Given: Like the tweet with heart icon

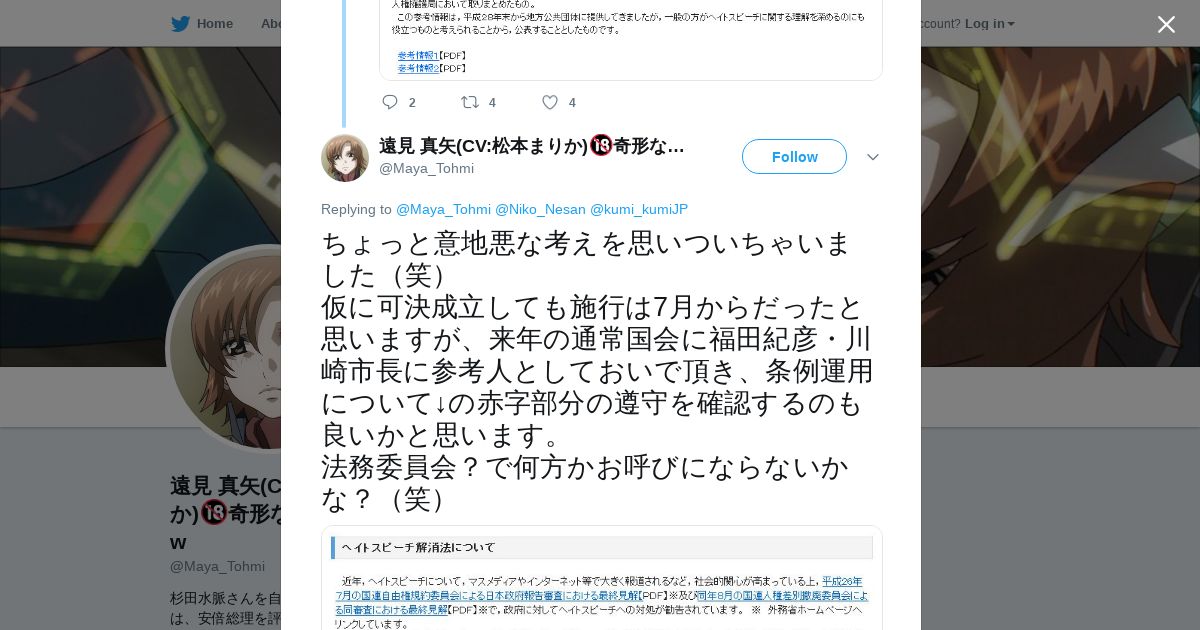Looking at the screenshot, I should click(550, 102).
